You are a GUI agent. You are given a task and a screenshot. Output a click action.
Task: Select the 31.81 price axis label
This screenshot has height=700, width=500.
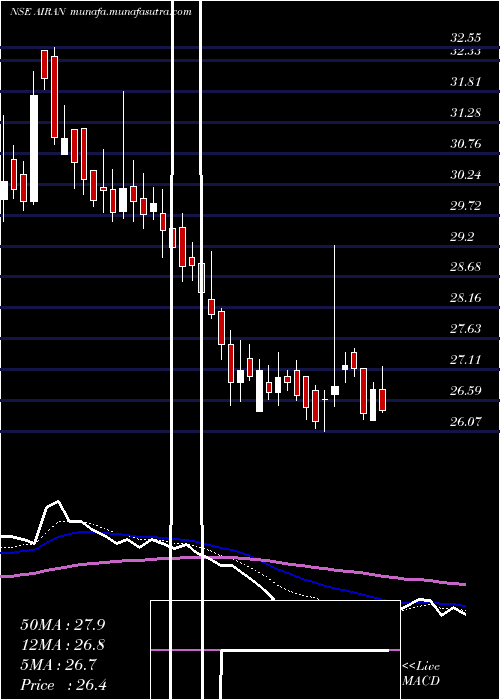pyautogui.click(x=465, y=82)
